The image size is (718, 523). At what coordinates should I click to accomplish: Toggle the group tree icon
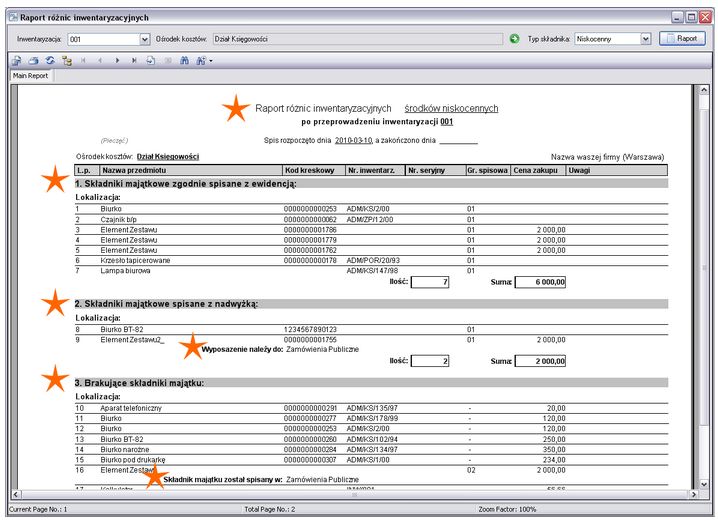pos(66,61)
